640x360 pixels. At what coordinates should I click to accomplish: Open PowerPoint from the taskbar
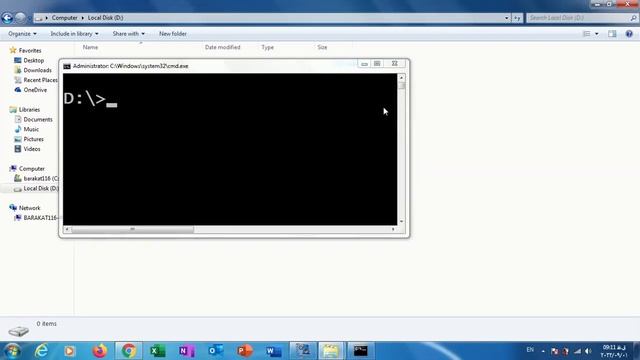245,351
